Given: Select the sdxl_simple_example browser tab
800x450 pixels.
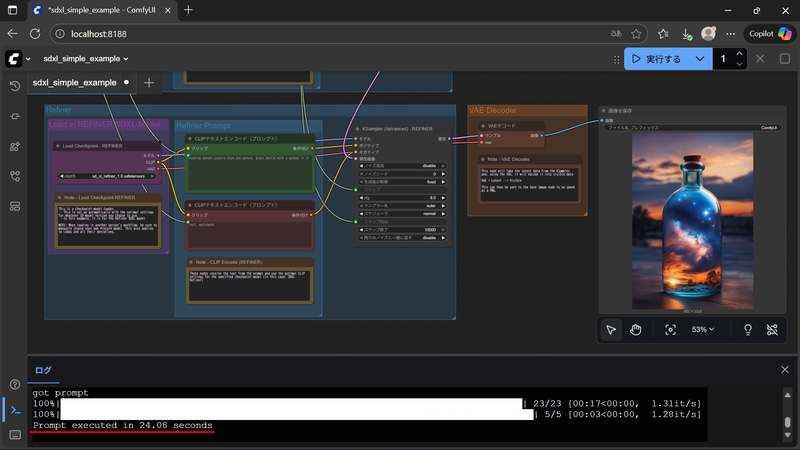Looking at the screenshot, I should point(101,10).
